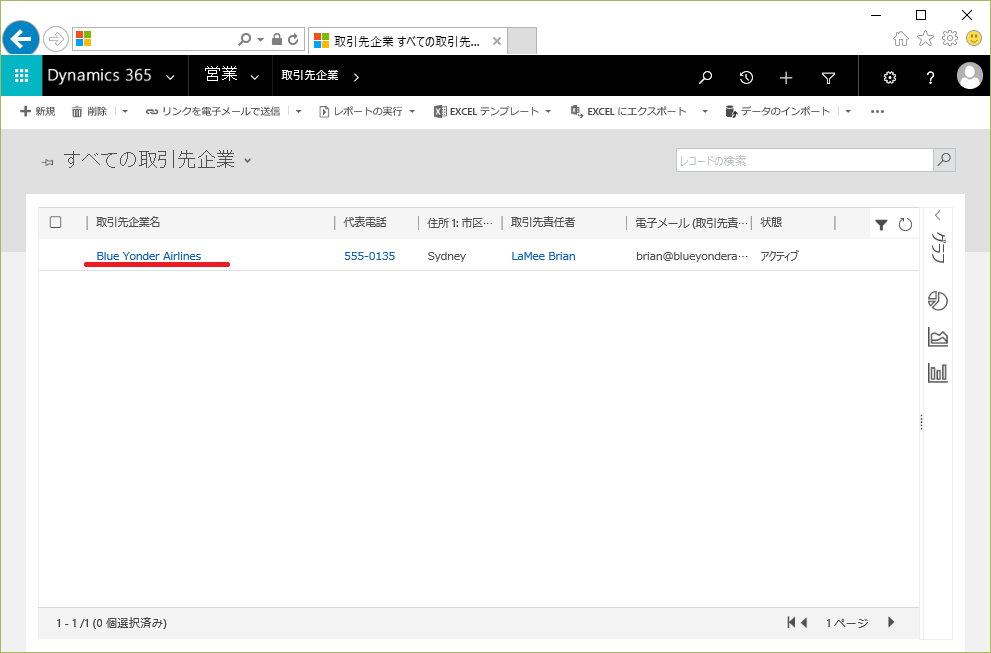Viewport: 991px width, 653px height.
Task: Open a new blank browser tab
Action: click(522, 40)
